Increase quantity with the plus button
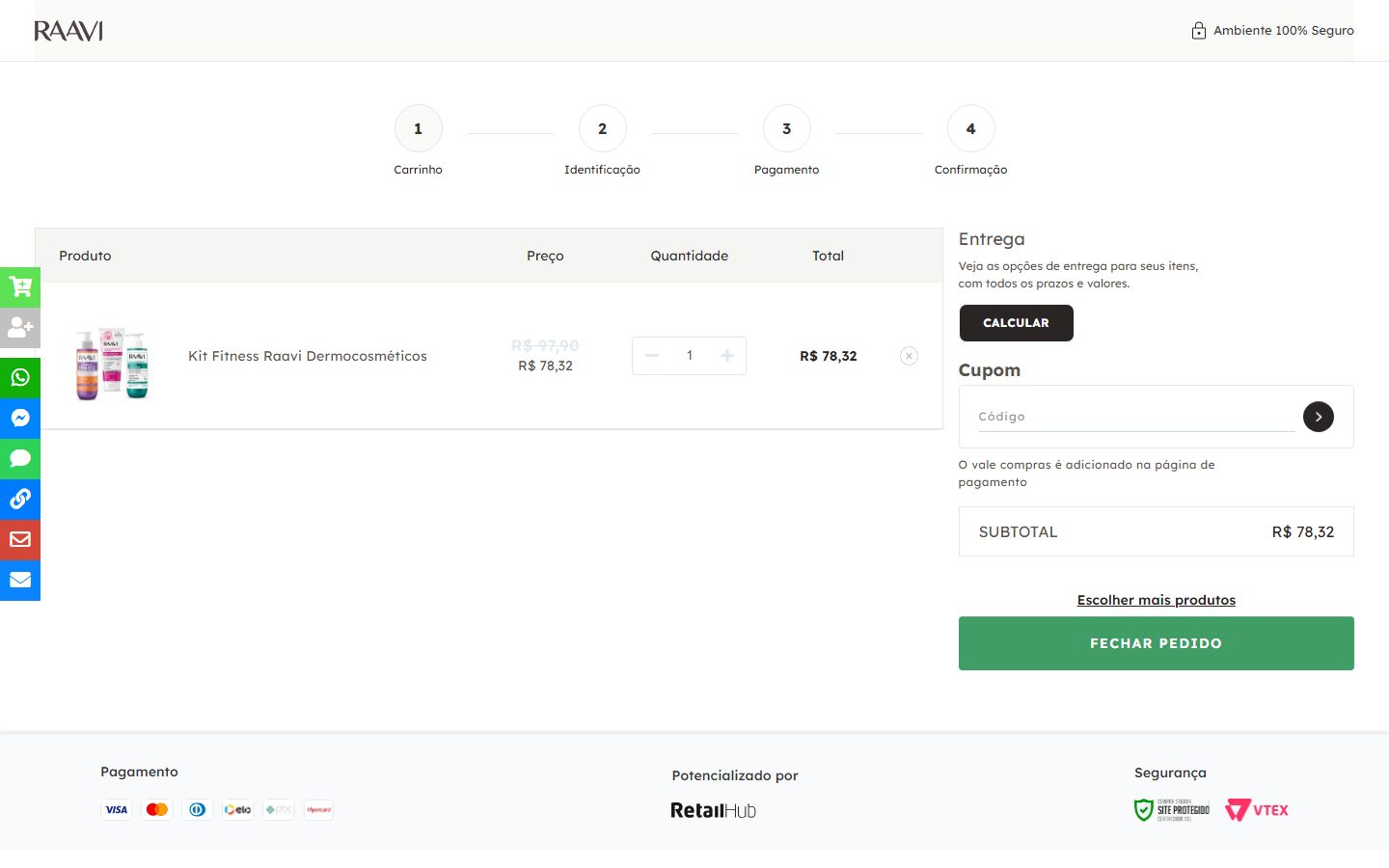Image resolution: width=1389 pixels, height=868 pixels. click(x=727, y=356)
